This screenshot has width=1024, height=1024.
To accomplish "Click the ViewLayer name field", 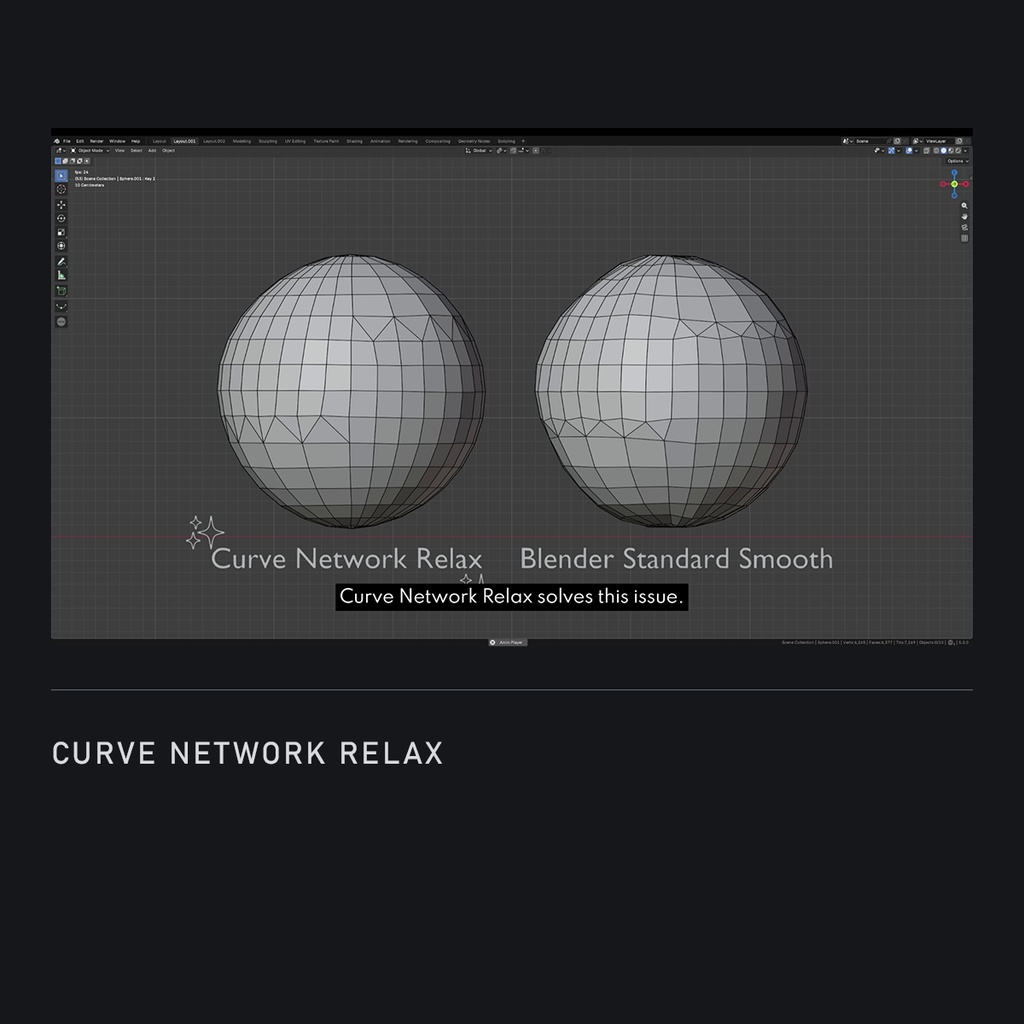I will click(x=939, y=141).
